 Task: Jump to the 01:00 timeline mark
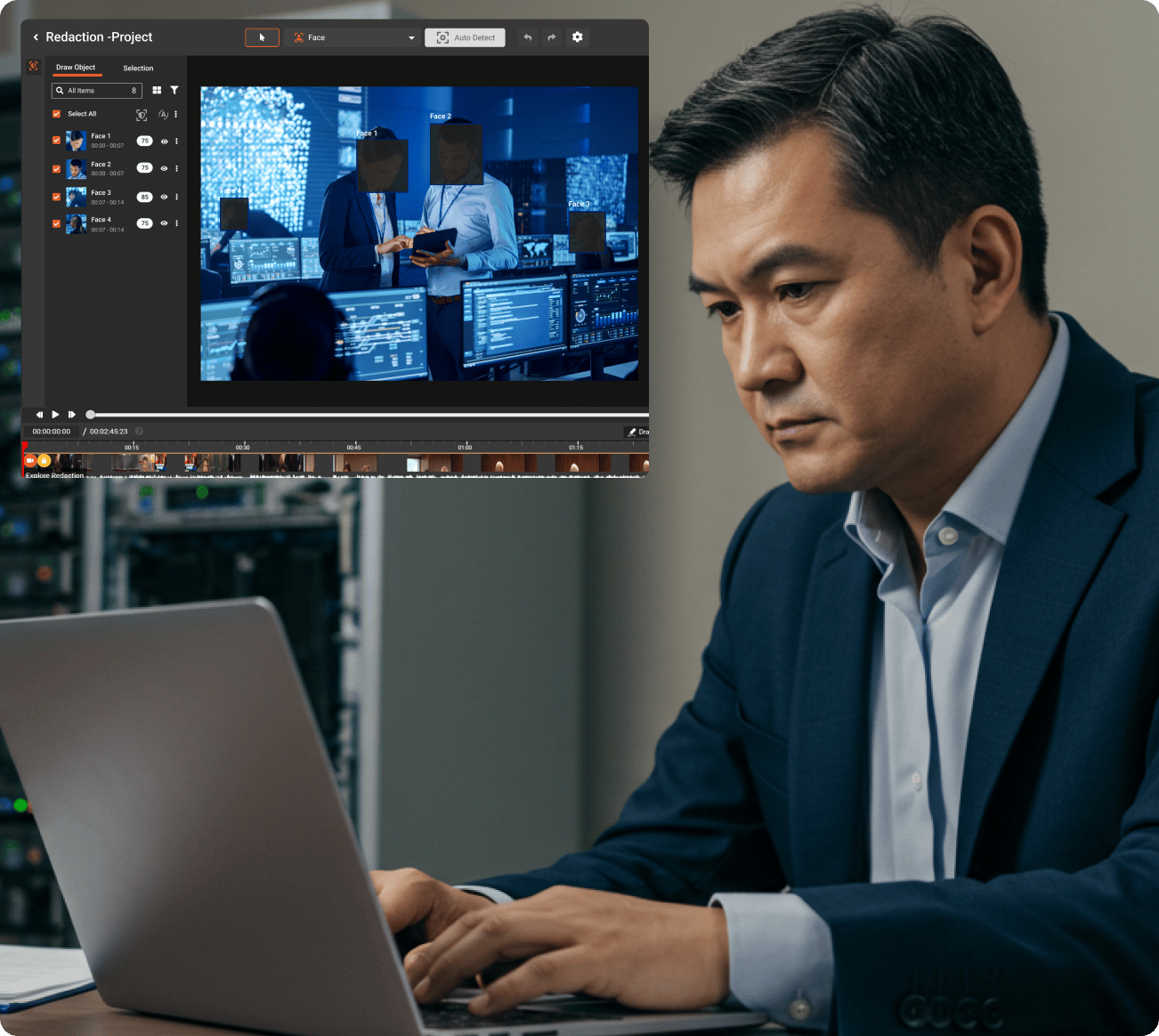tap(465, 447)
